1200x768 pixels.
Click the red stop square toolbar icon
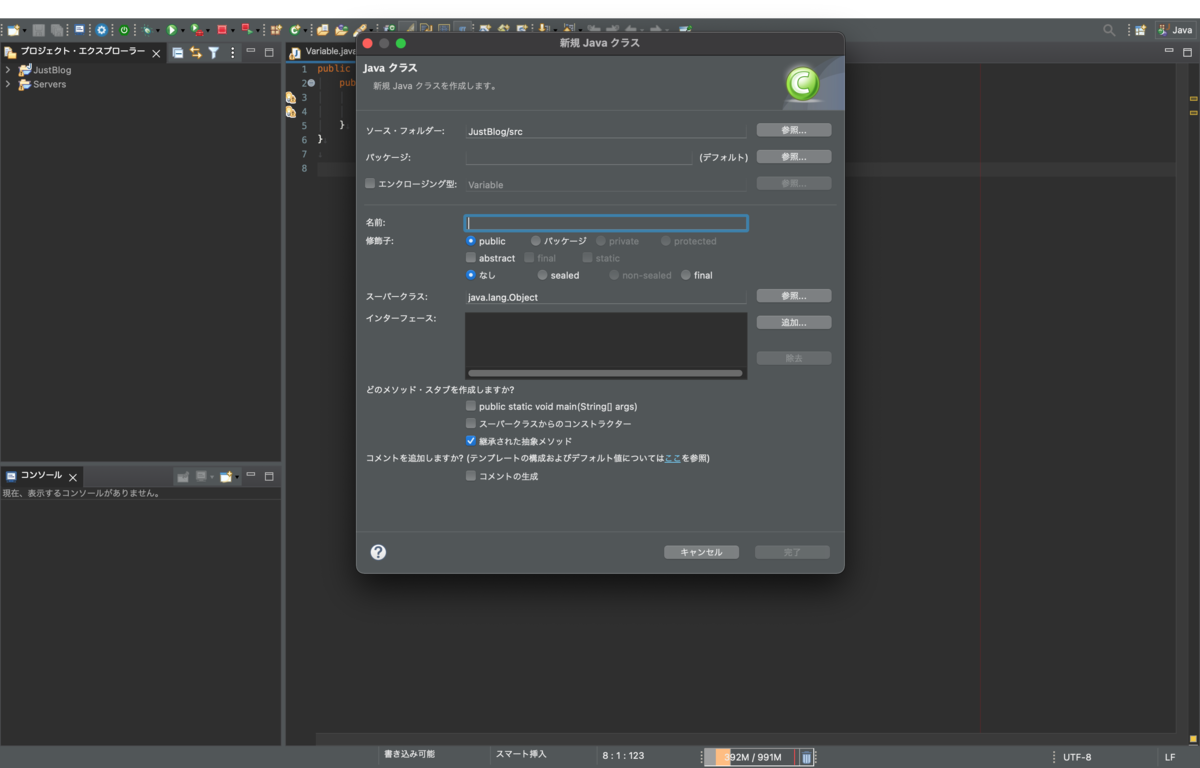point(222,30)
